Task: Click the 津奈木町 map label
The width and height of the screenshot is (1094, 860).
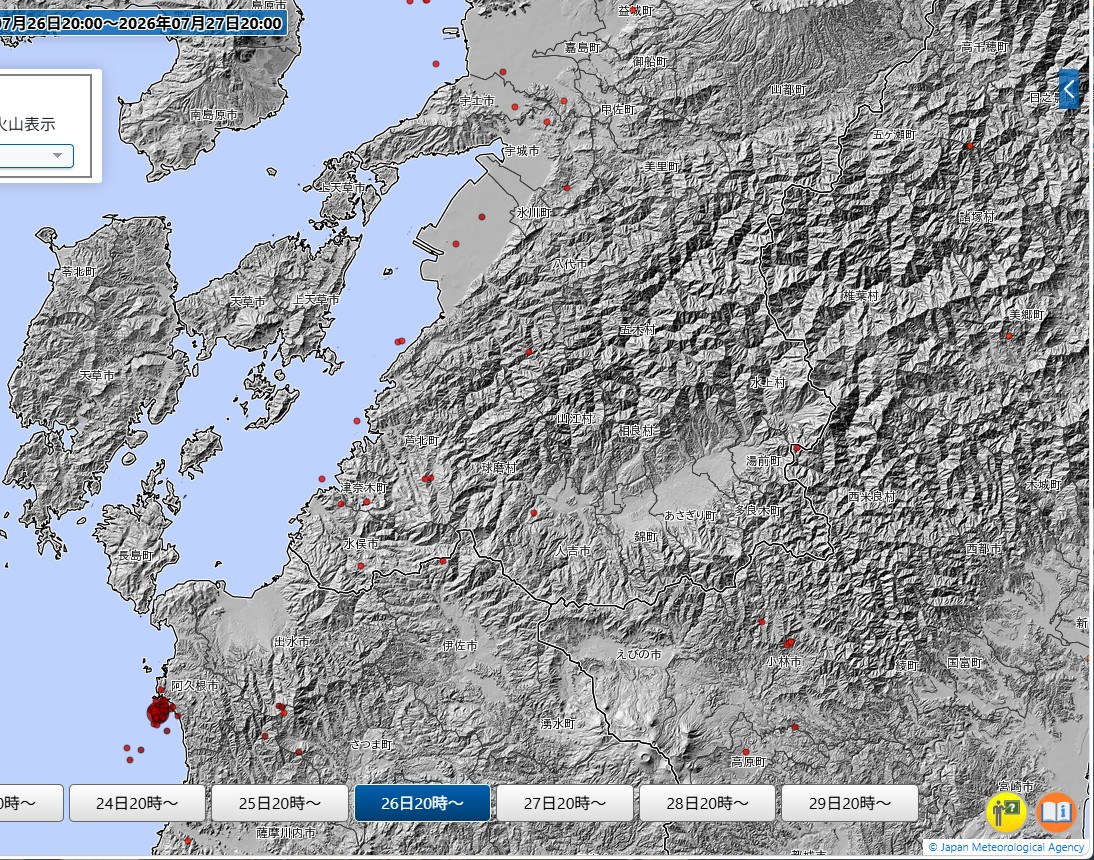Action: click(x=364, y=488)
